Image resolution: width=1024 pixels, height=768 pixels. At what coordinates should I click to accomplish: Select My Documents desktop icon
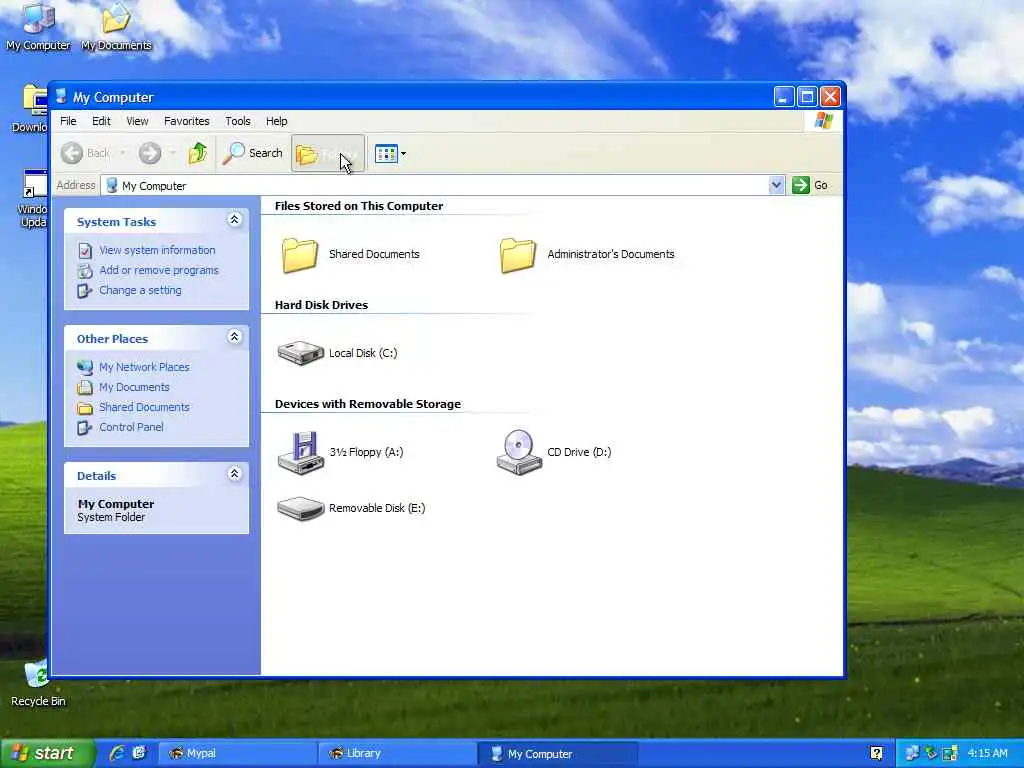pyautogui.click(x=116, y=26)
